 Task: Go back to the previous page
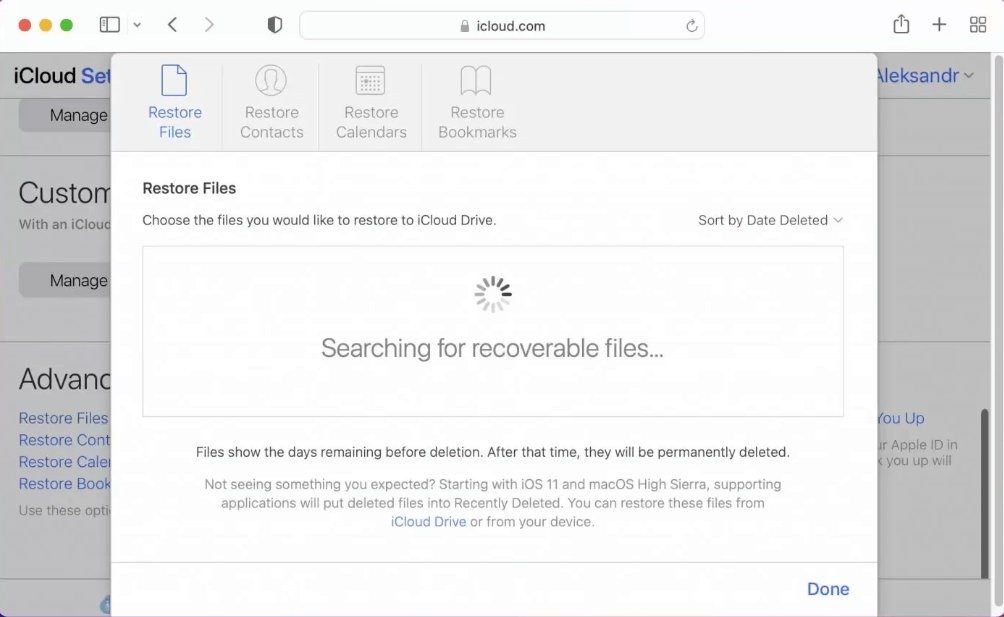[172, 25]
